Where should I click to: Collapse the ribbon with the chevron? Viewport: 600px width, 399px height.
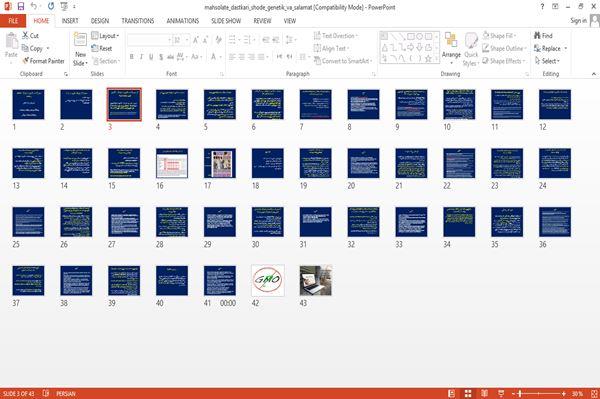coord(593,74)
